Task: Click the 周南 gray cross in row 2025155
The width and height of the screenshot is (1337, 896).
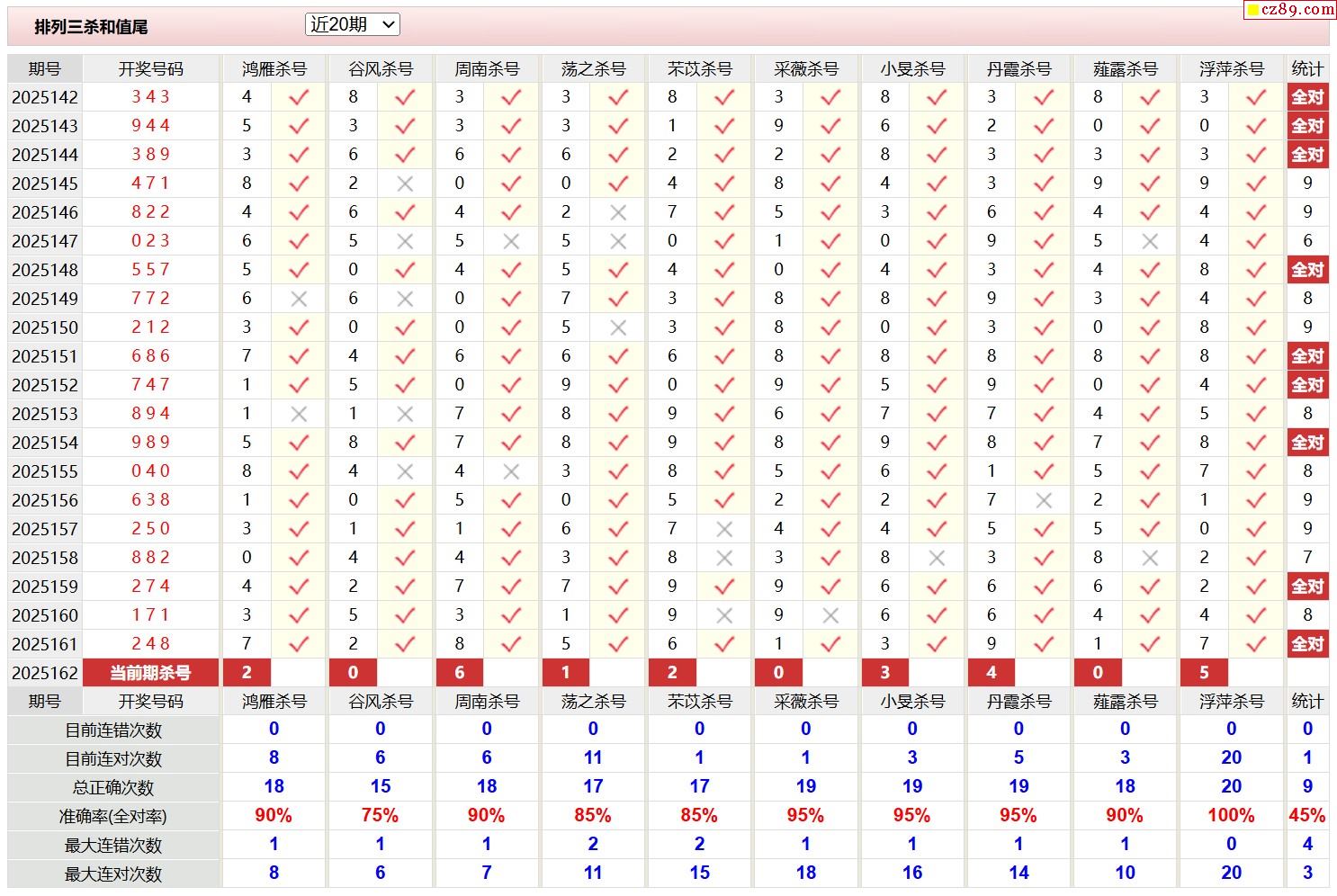Action: (511, 471)
